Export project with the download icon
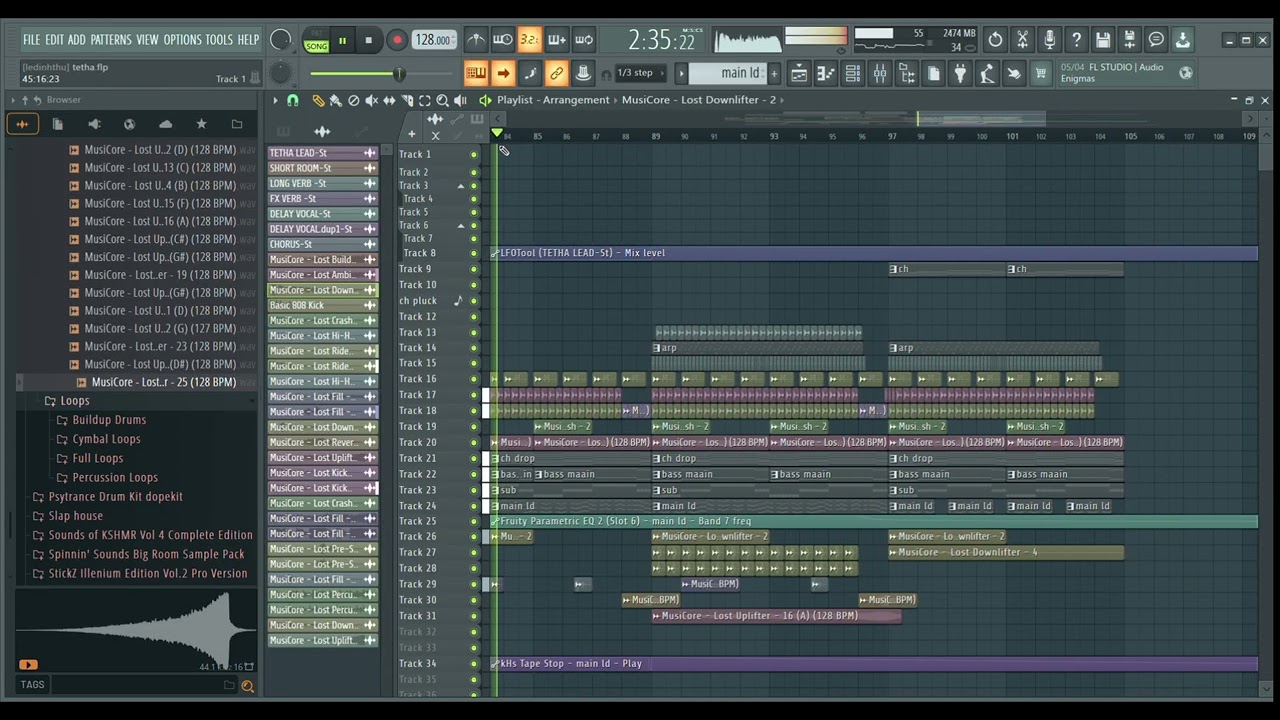Screen dimensions: 1280x720 pyautogui.click(x=1183, y=40)
